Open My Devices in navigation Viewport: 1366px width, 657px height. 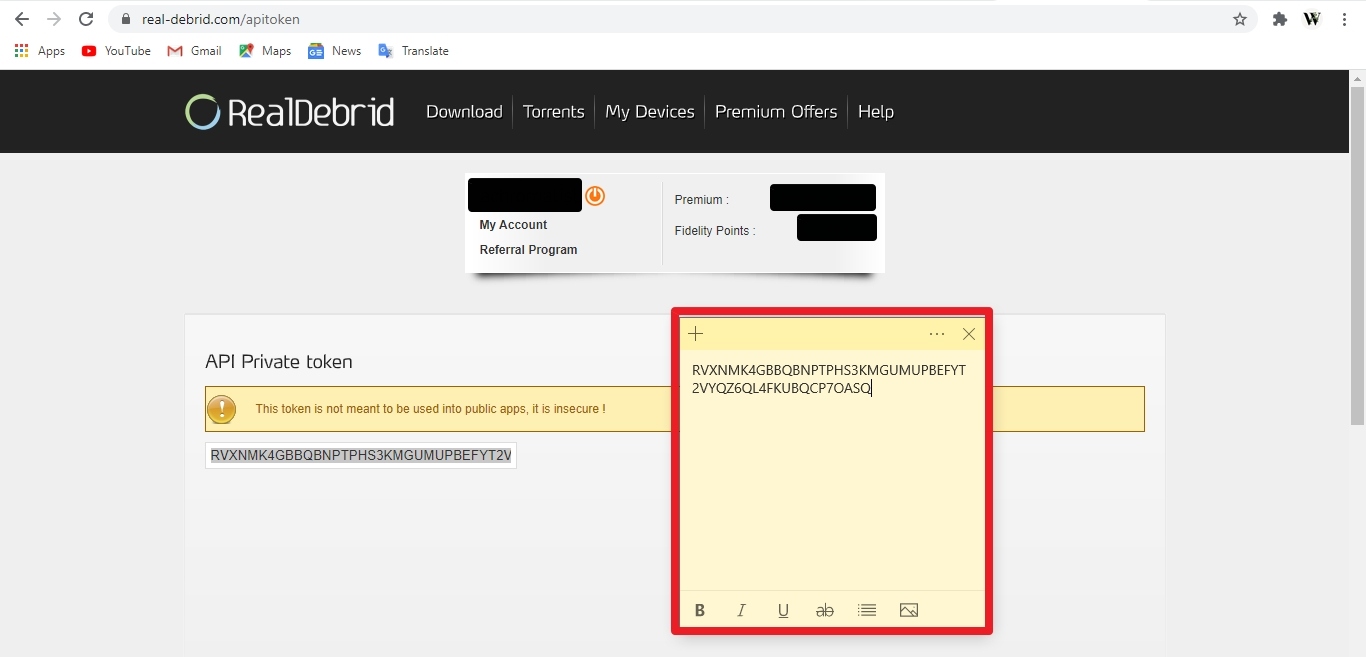point(650,111)
